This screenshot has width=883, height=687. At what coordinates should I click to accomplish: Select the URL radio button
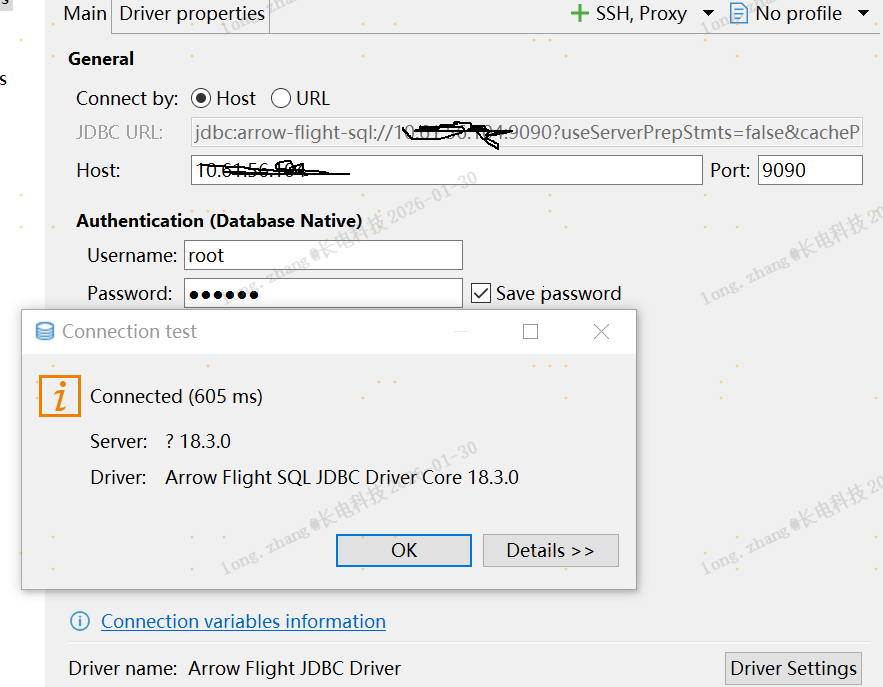tap(281, 98)
